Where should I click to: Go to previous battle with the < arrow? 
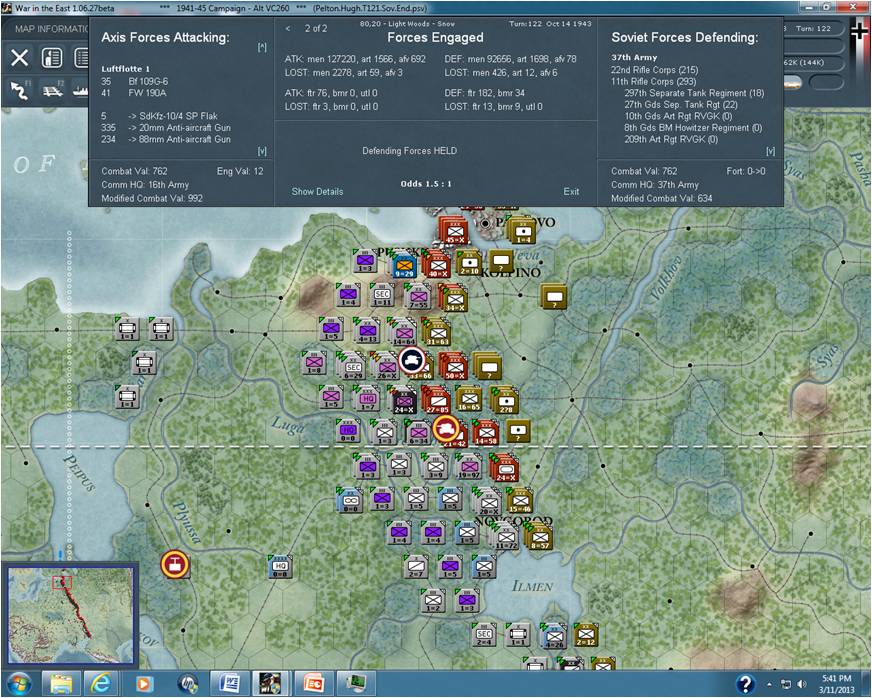288,28
